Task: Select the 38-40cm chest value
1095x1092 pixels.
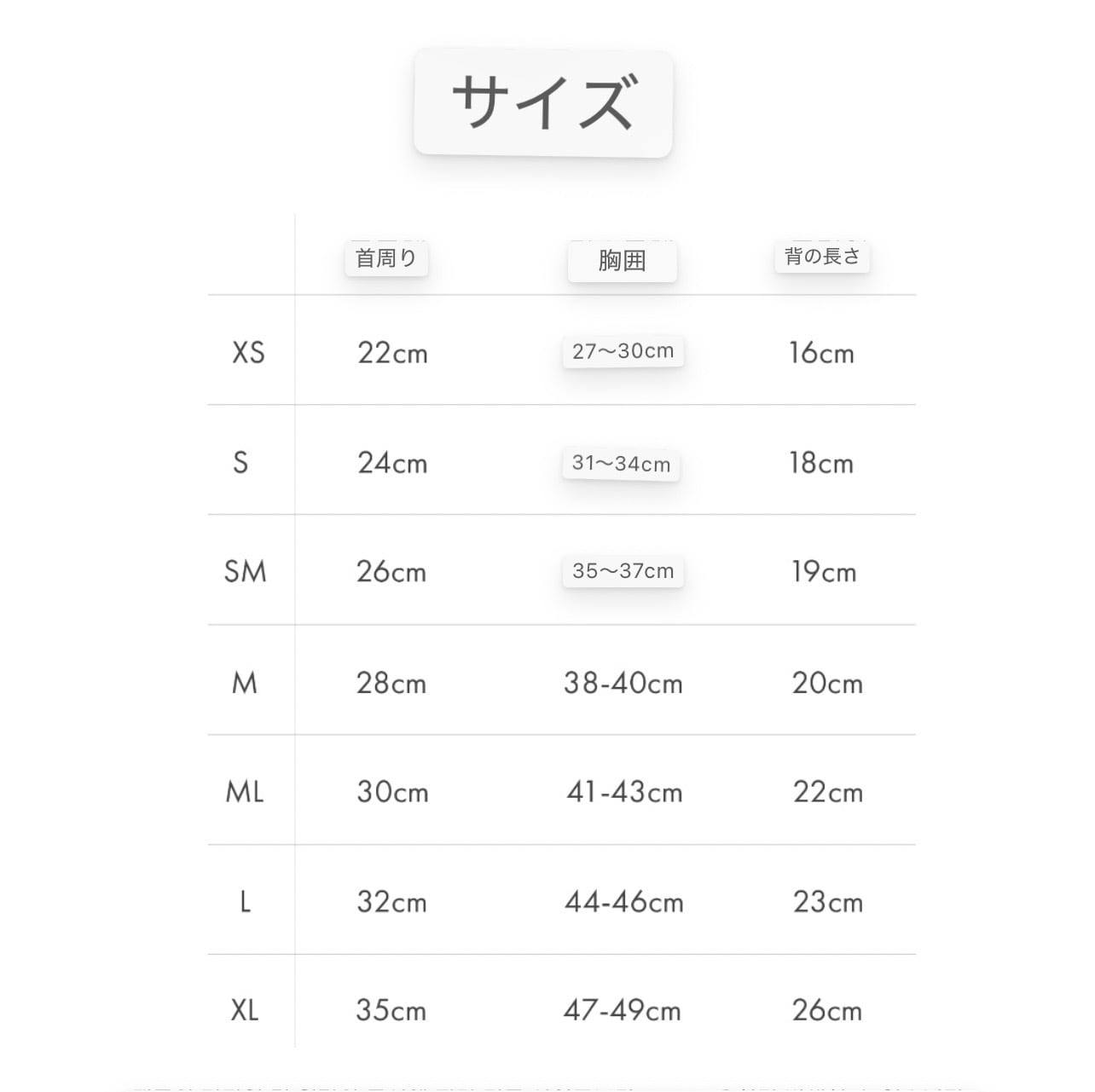Action: click(x=623, y=683)
